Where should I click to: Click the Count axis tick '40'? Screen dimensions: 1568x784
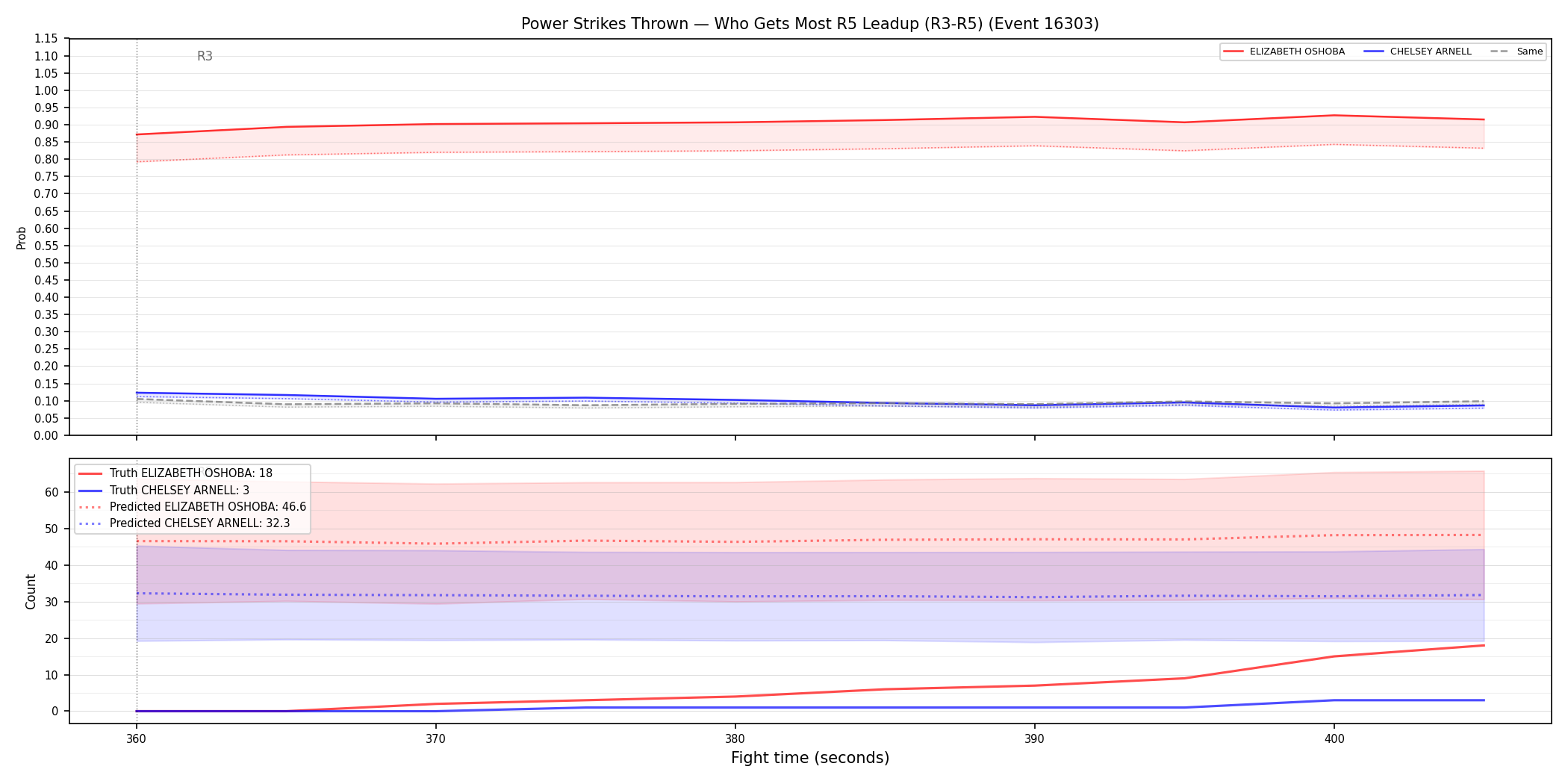[x=52, y=565]
